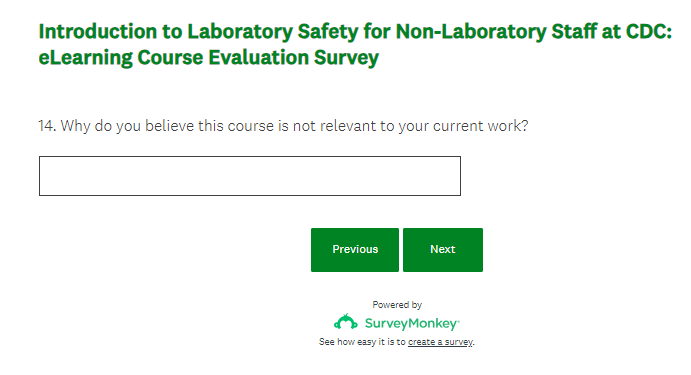Open the 'create a survey' link

point(440,342)
